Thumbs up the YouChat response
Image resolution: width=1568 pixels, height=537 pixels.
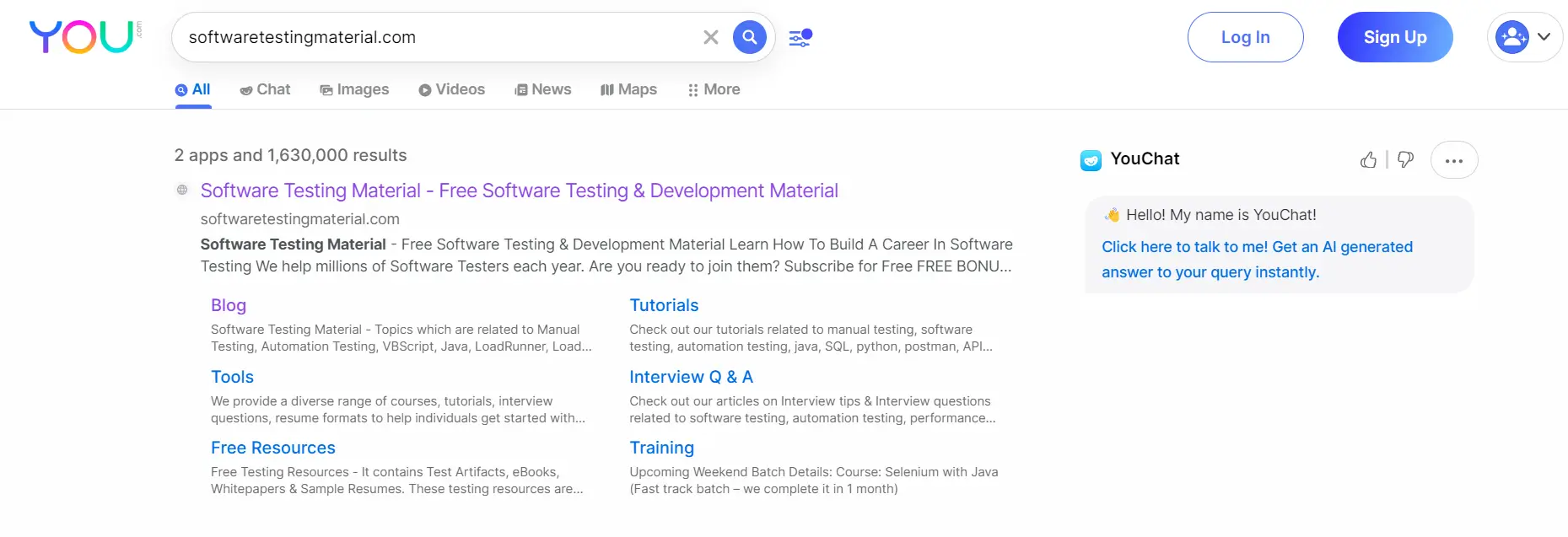click(1368, 159)
